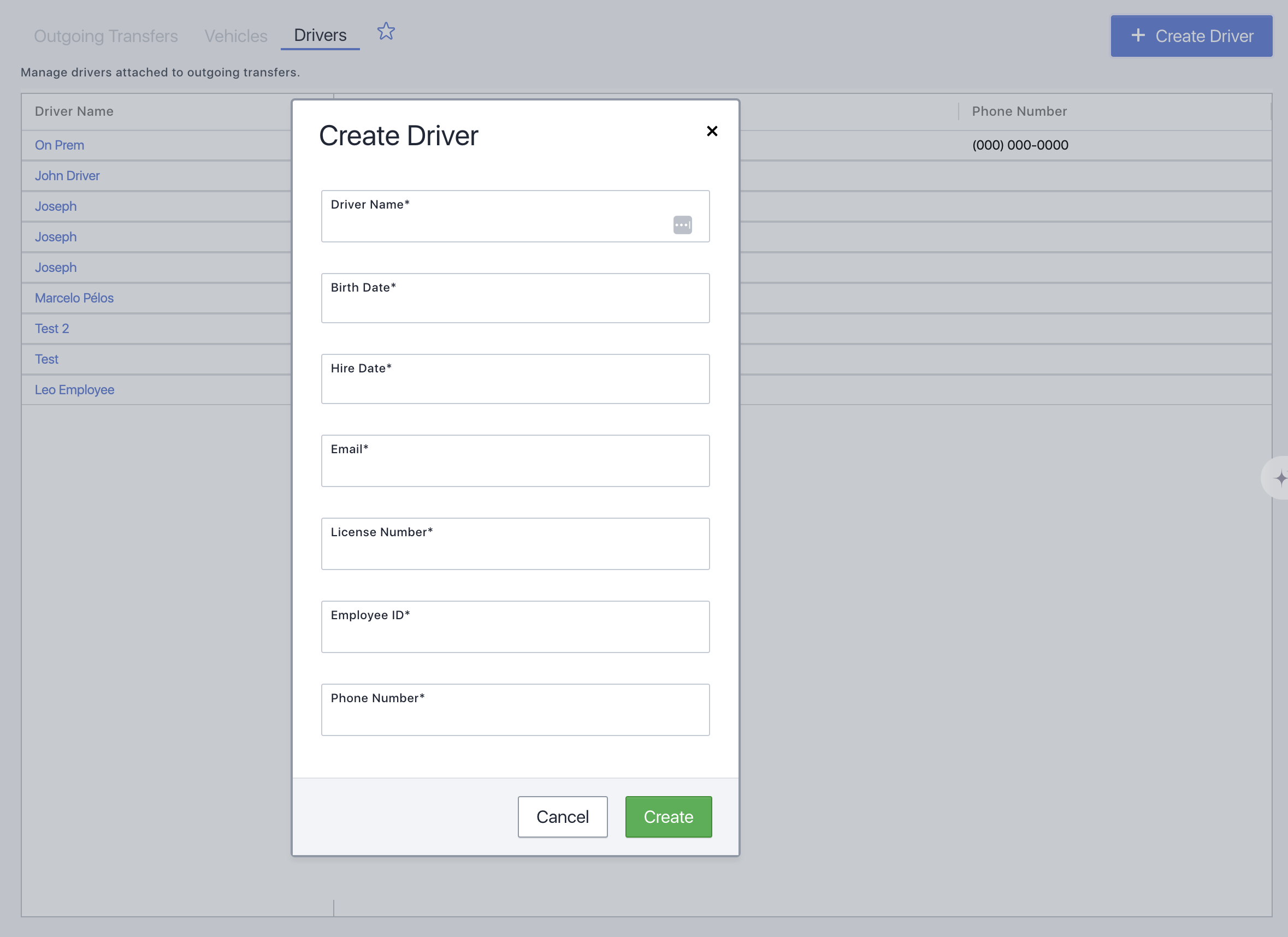Click the password manager icon in Driver Name

click(x=682, y=225)
